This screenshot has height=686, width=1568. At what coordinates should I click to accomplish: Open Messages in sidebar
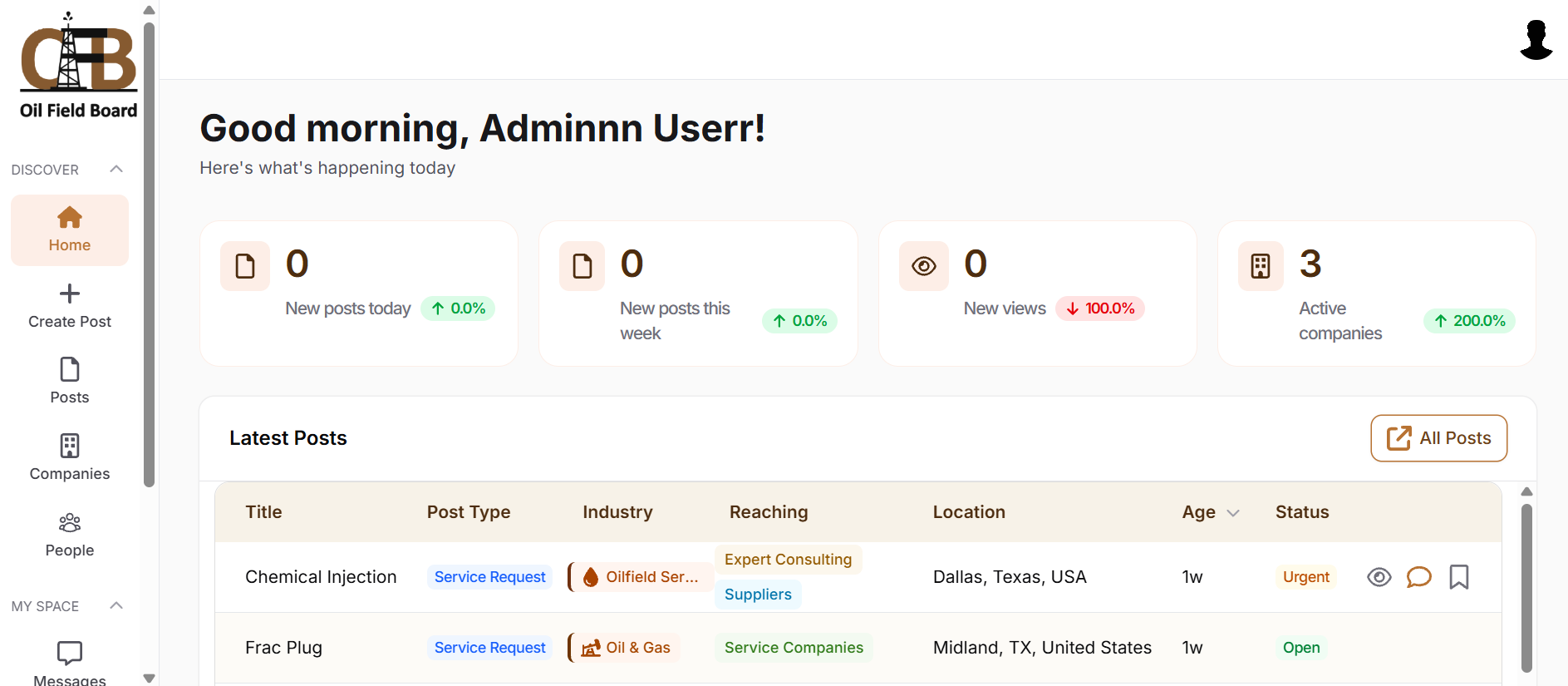[x=70, y=663]
